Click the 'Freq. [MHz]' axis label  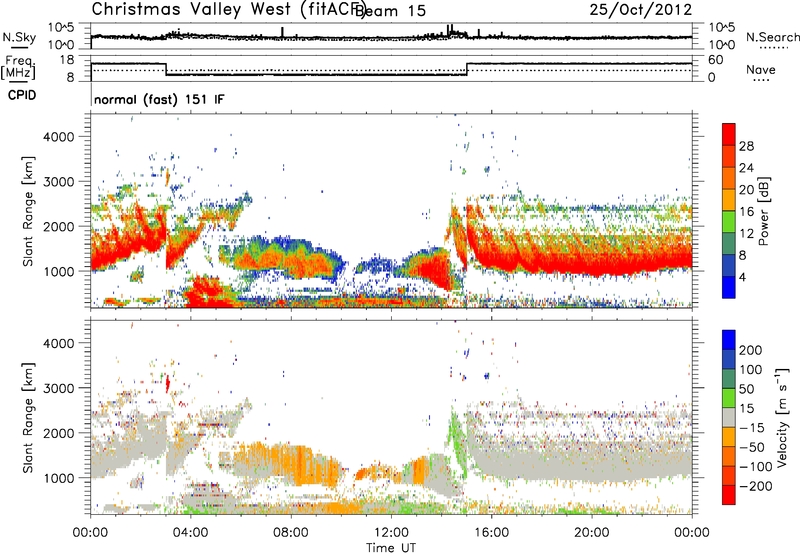pyautogui.click(x=19, y=68)
